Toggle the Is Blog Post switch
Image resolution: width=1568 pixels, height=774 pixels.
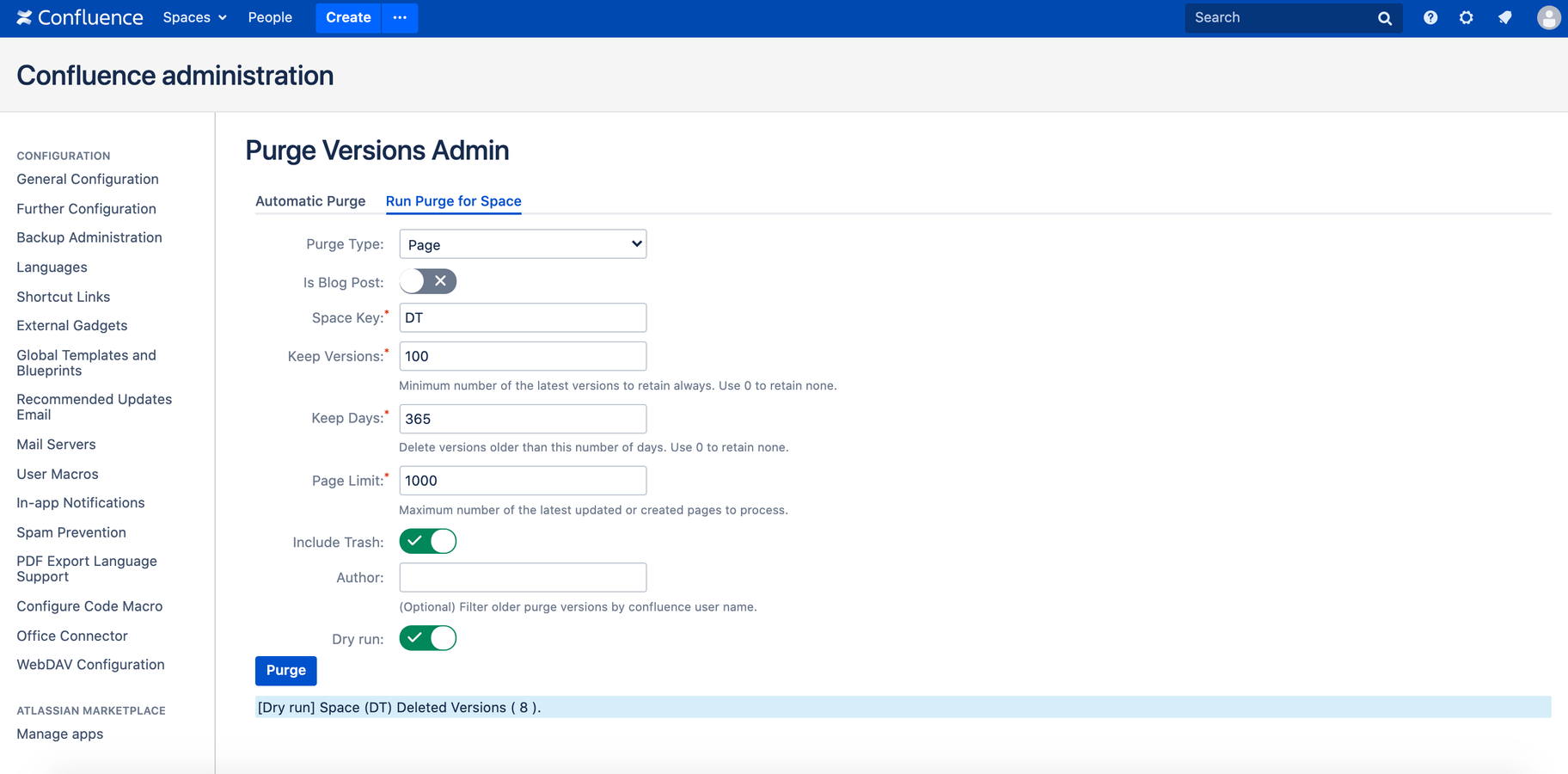(428, 281)
